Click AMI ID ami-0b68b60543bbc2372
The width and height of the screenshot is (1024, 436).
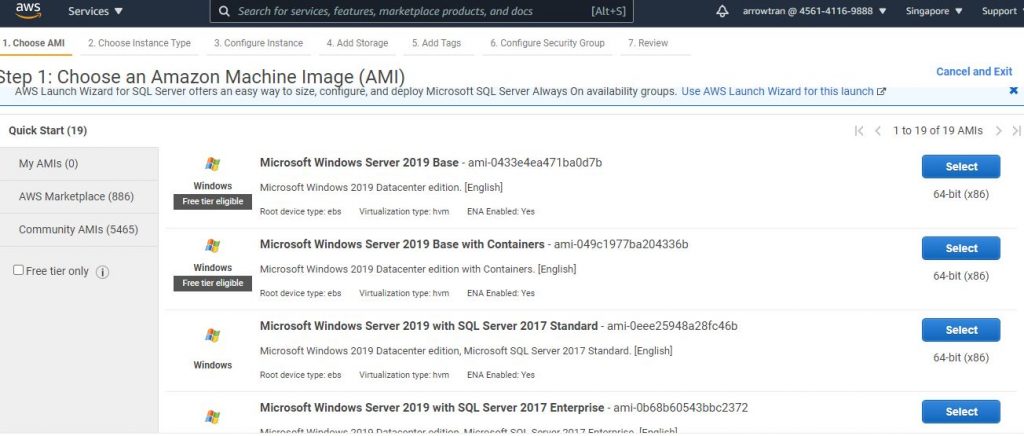(680, 407)
